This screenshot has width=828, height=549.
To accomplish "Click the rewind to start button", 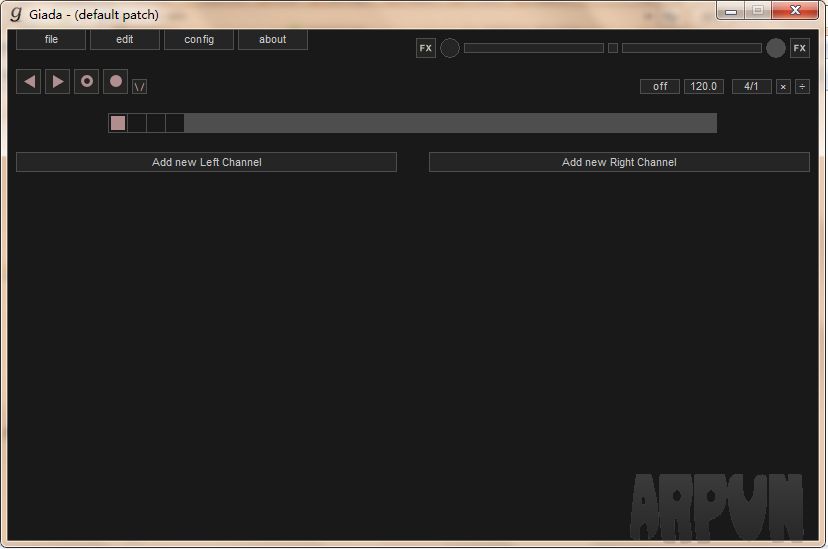I will click(x=30, y=82).
